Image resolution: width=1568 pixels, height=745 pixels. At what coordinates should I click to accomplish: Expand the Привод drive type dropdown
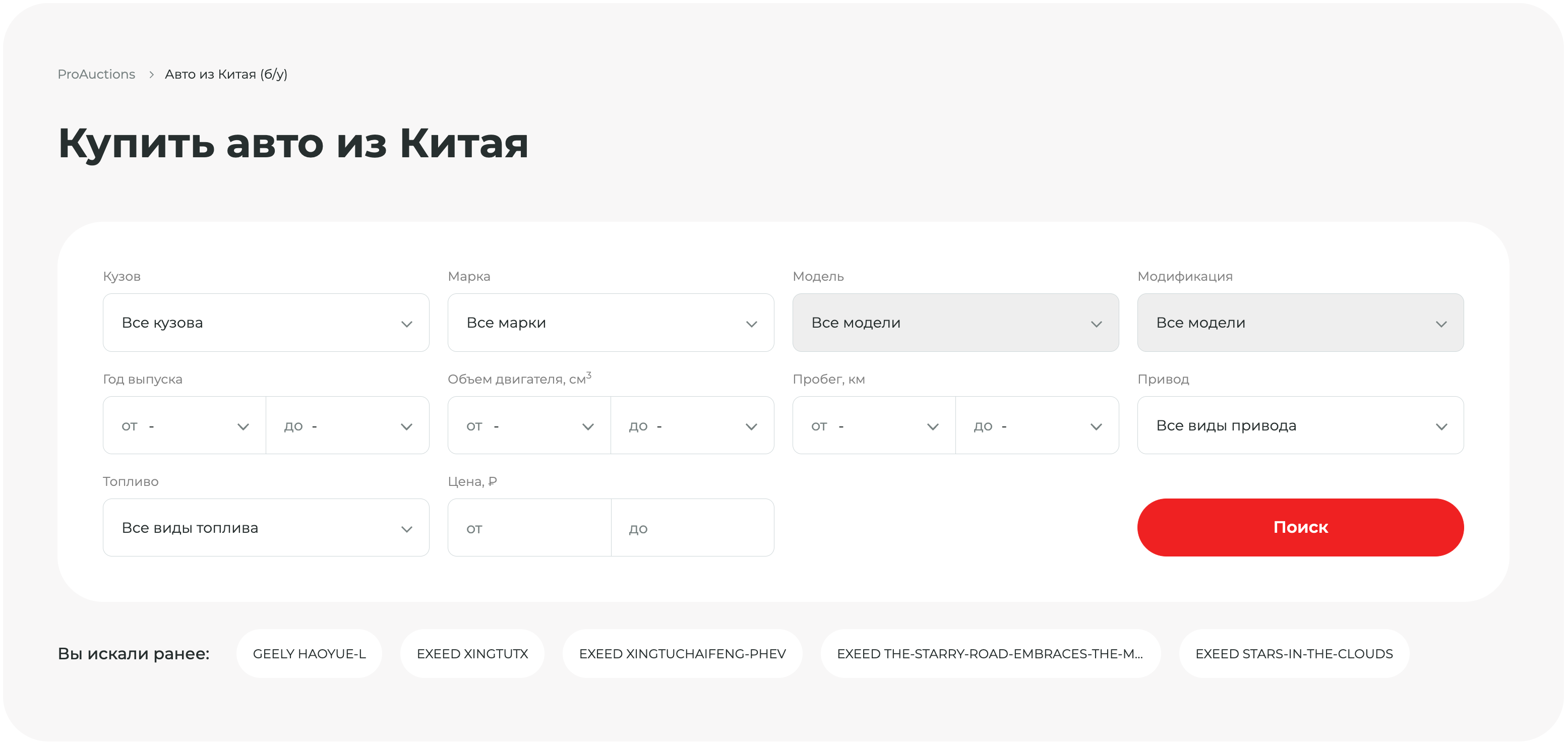click(1300, 425)
